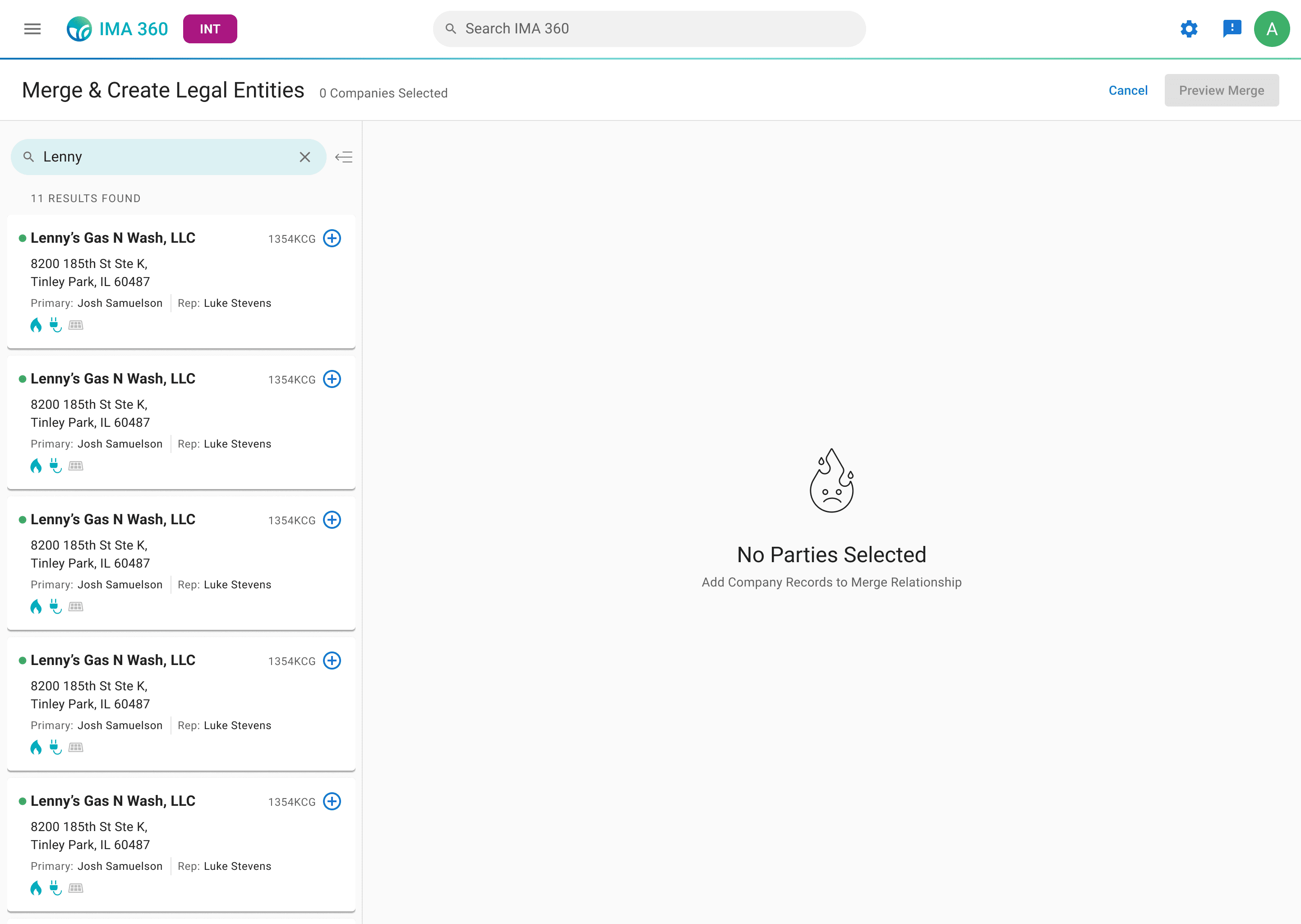Click the IMA 360 logo
The height and width of the screenshot is (924, 1301).
pyautogui.click(x=117, y=29)
